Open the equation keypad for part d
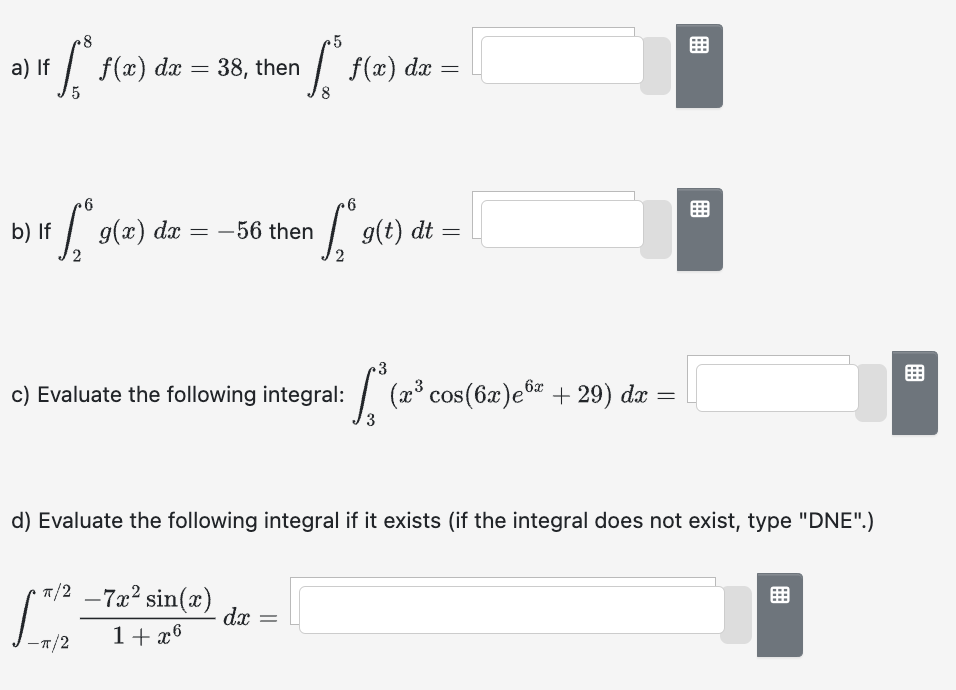 (780, 614)
